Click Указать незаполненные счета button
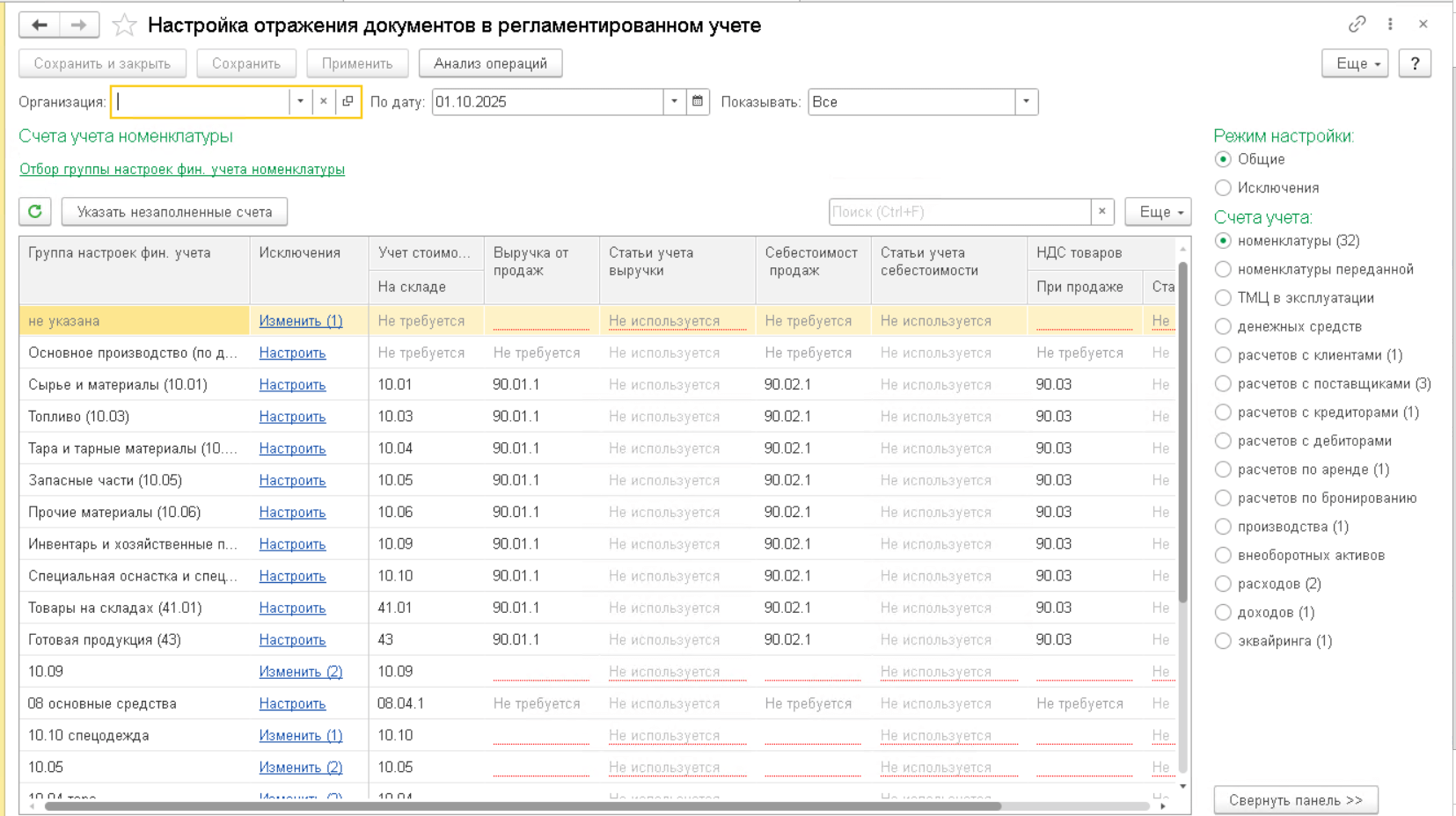 (x=174, y=212)
